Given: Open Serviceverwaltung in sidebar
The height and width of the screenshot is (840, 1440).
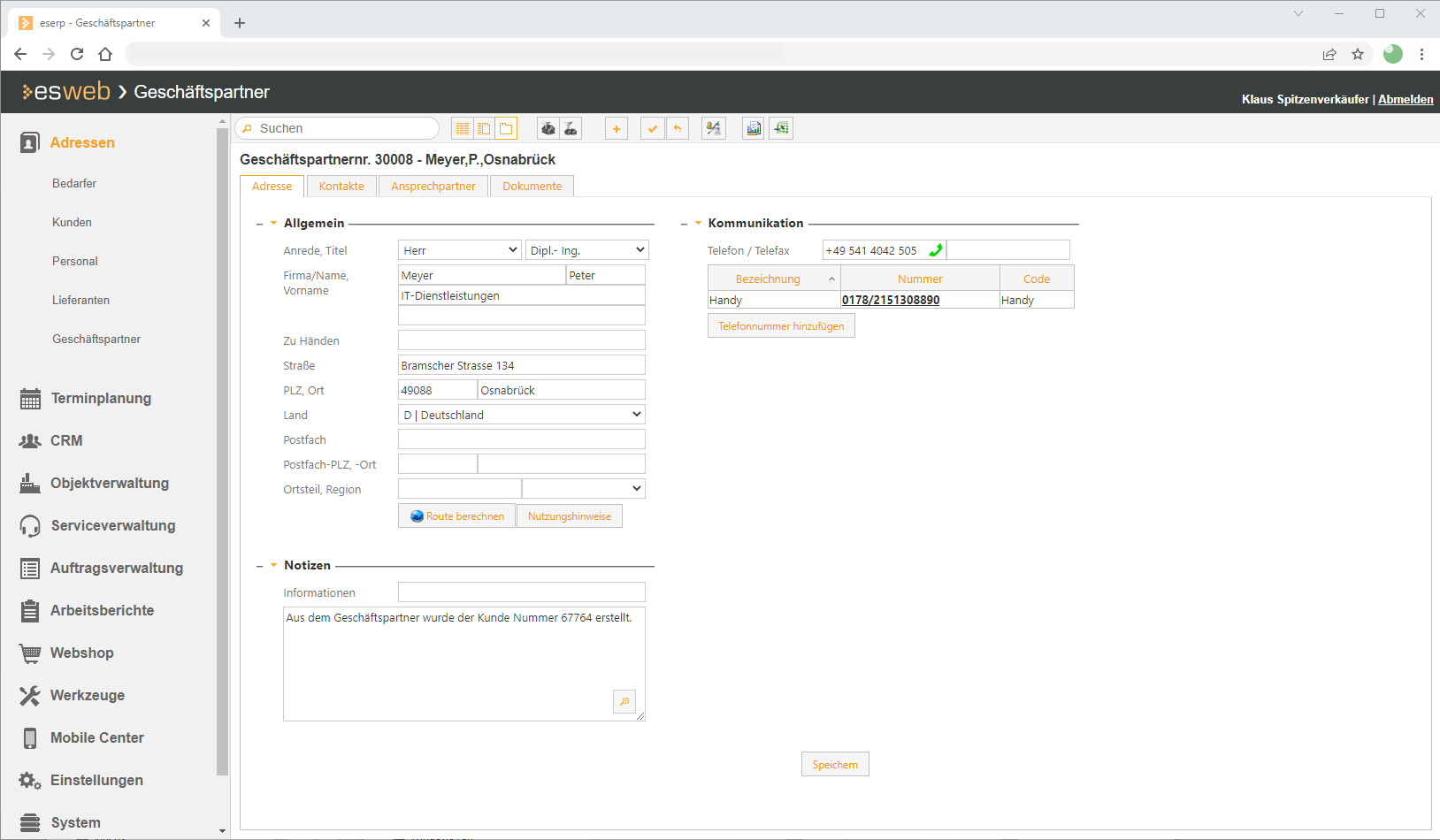Looking at the screenshot, I should point(113,525).
